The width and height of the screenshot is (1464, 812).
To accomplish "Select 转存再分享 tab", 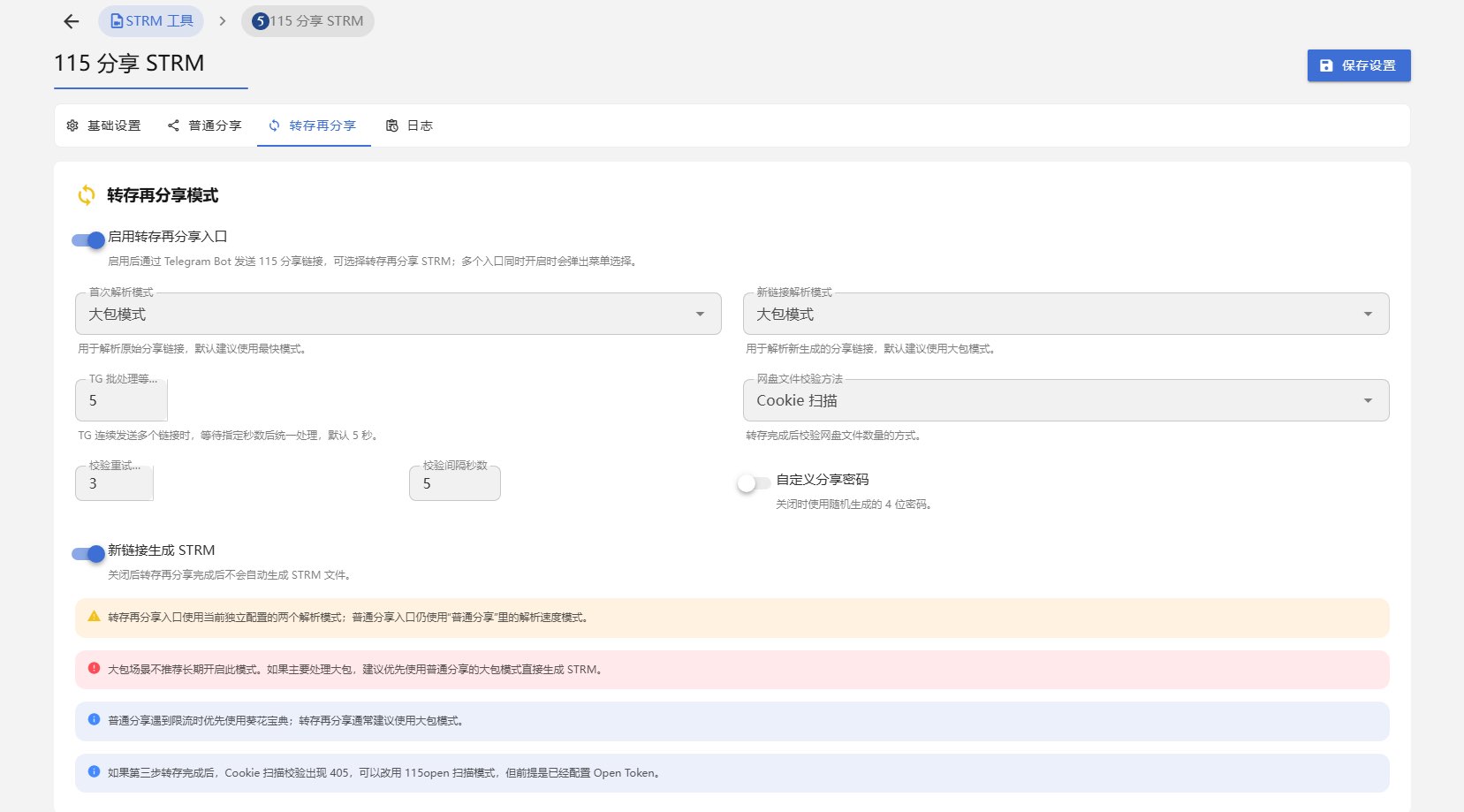I will [x=314, y=125].
